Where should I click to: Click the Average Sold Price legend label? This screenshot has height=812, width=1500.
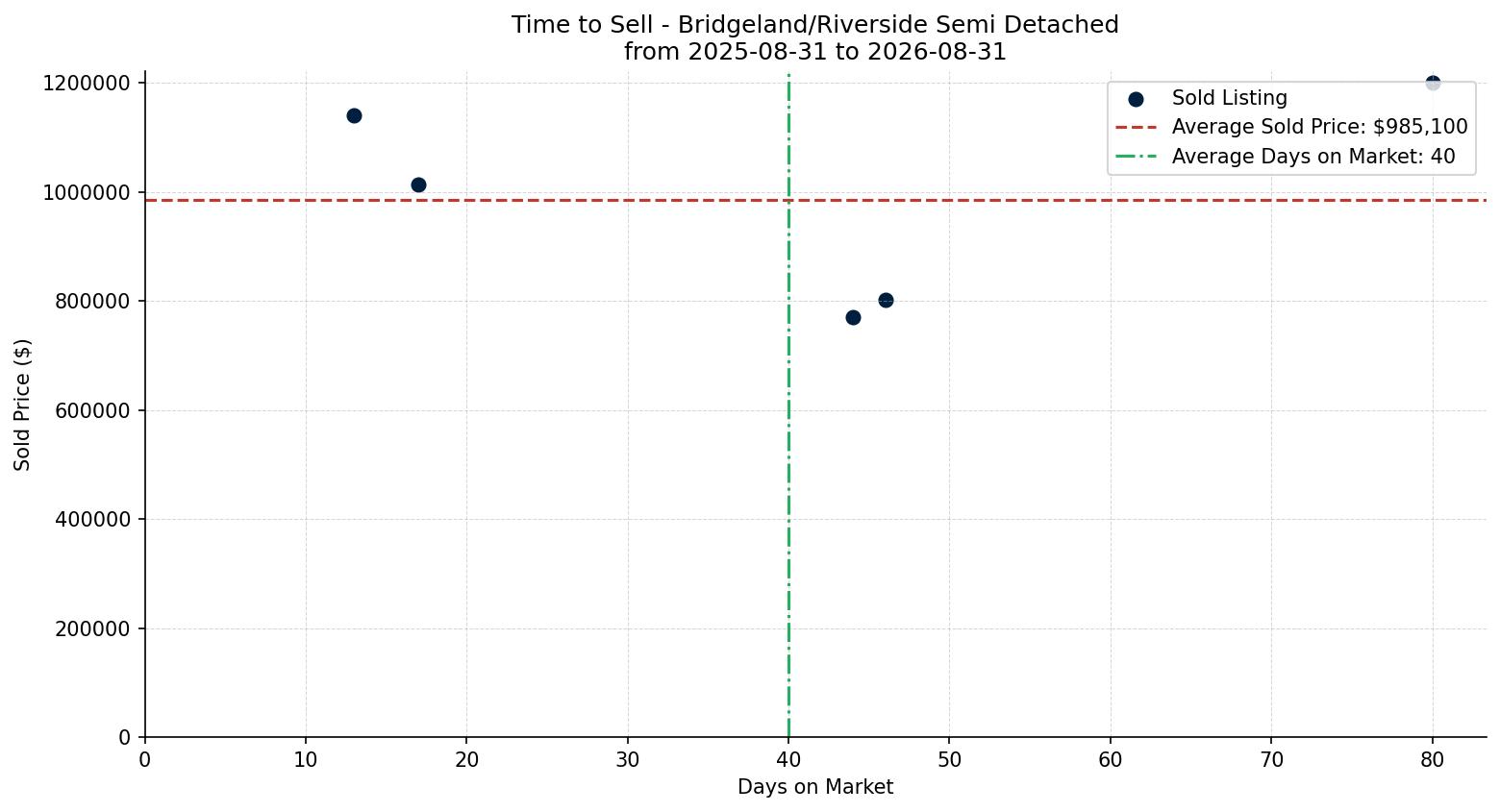click(1319, 127)
